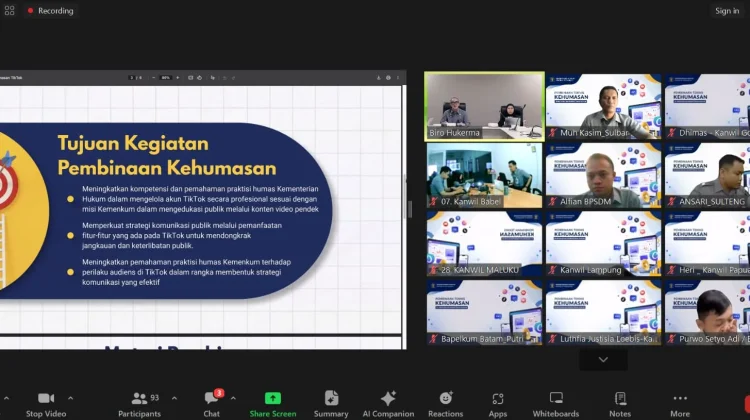The width and height of the screenshot is (750, 420).
Task: Show next page of video tiles with down chevron
Action: [x=603, y=359]
